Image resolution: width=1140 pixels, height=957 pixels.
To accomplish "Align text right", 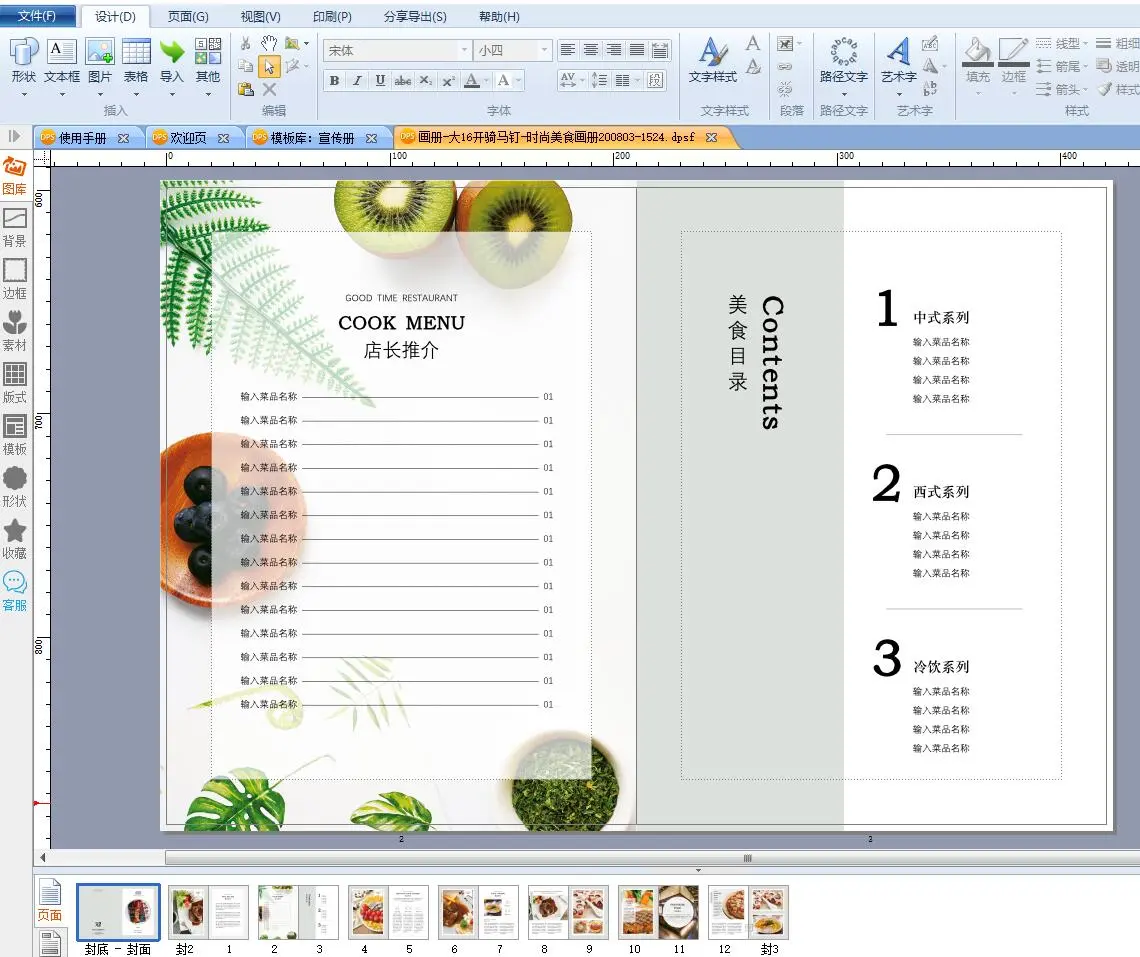I will (x=614, y=49).
